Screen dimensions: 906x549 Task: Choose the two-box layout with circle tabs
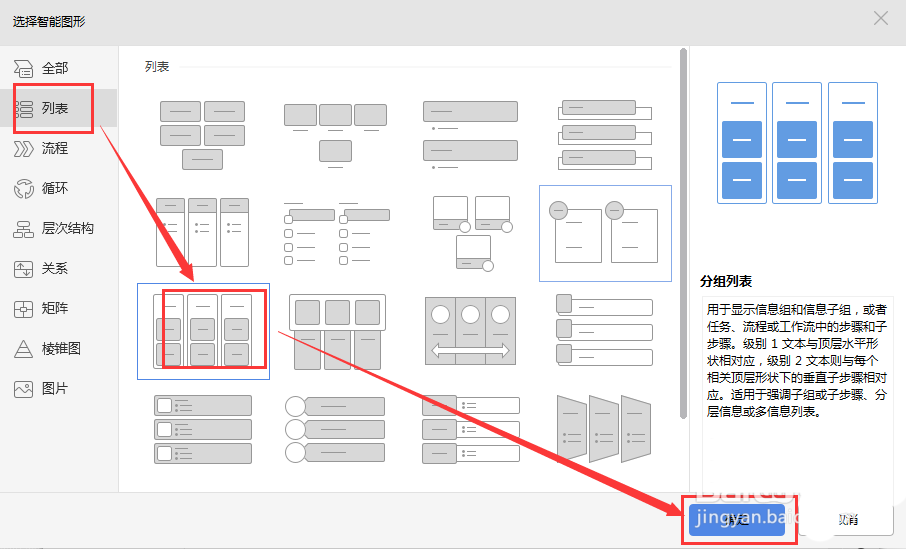coord(606,233)
